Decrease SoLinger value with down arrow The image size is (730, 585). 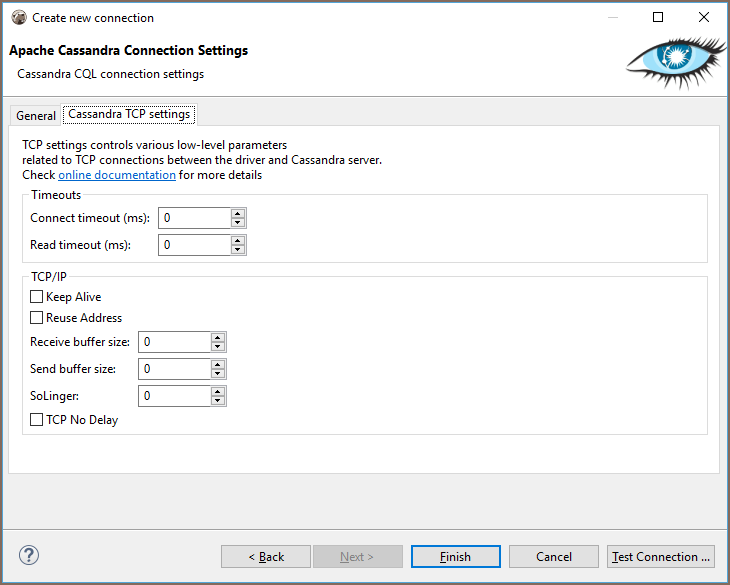pyautogui.click(x=218, y=401)
